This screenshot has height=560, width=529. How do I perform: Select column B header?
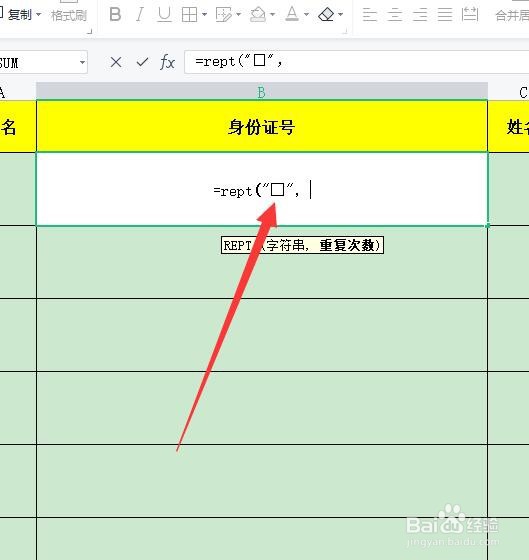click(x=262, y=92)
